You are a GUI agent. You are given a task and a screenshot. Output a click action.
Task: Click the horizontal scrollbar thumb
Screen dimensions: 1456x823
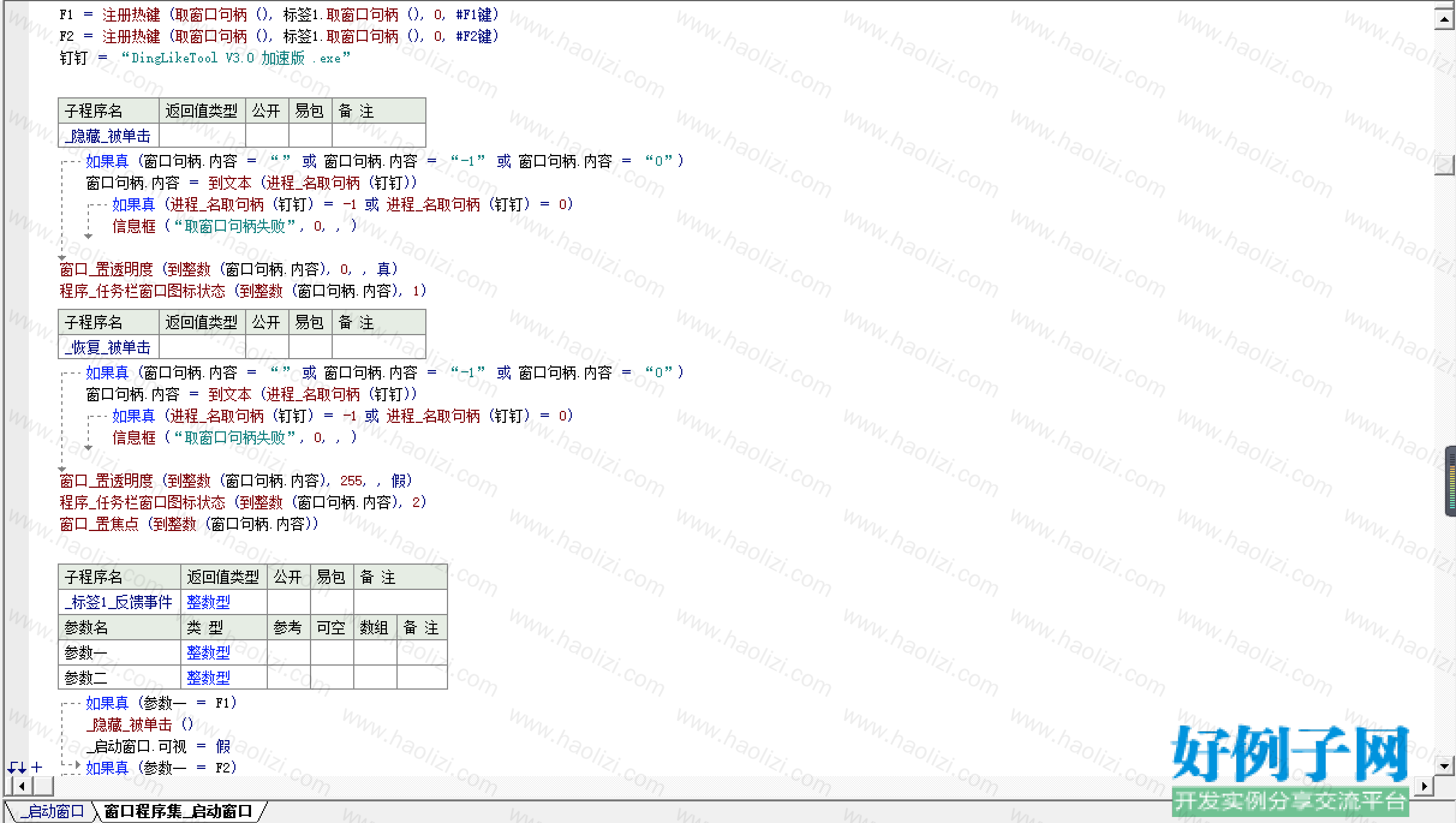click(43, 786)
